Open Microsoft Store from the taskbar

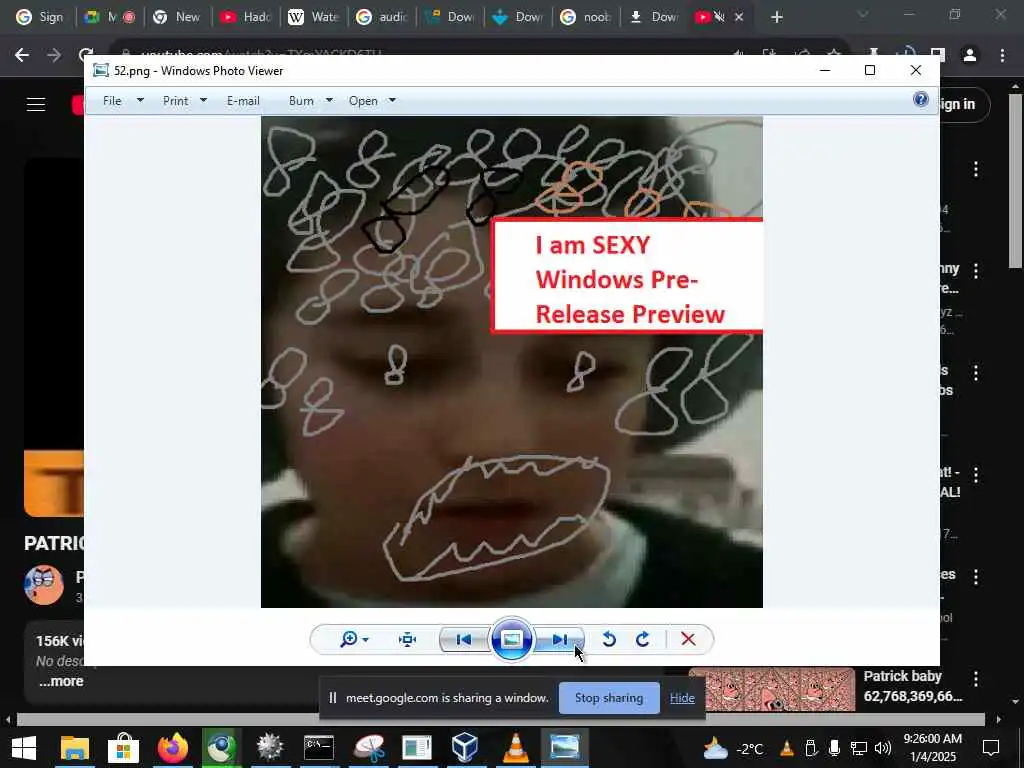coord(123,748)
